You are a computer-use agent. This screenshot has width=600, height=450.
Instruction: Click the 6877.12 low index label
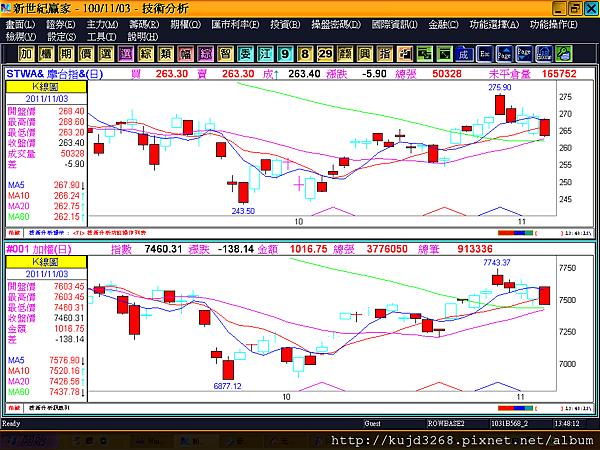pyautogui.click(x=228, y=386)
